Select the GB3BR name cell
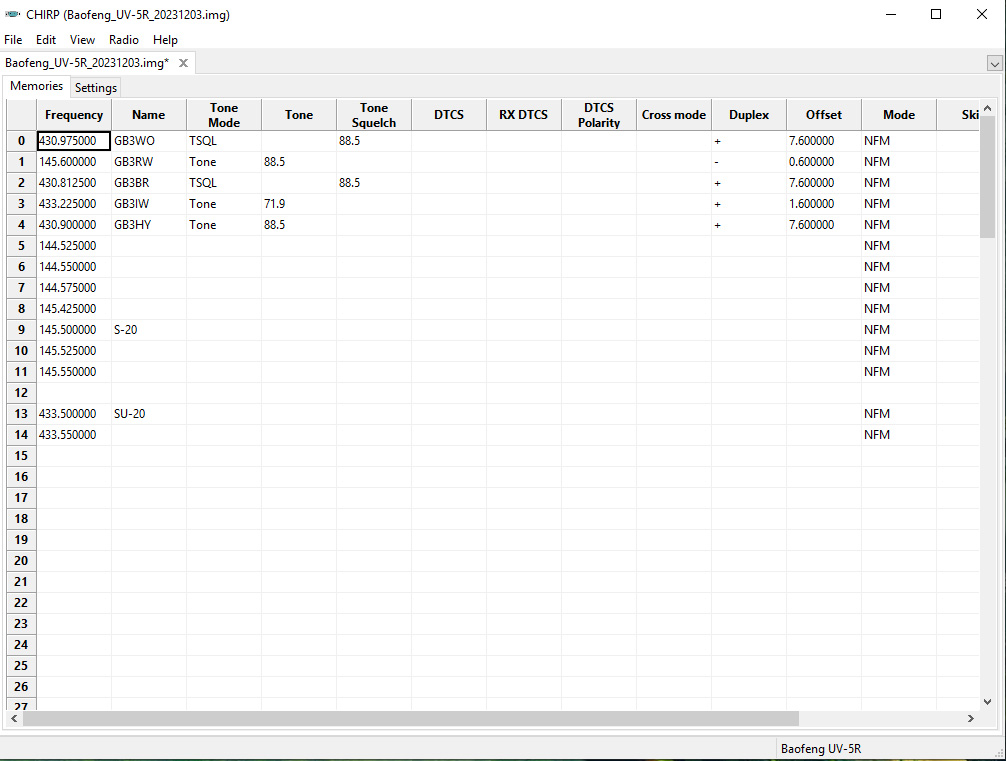The image size is (1006, 761). 149,183
